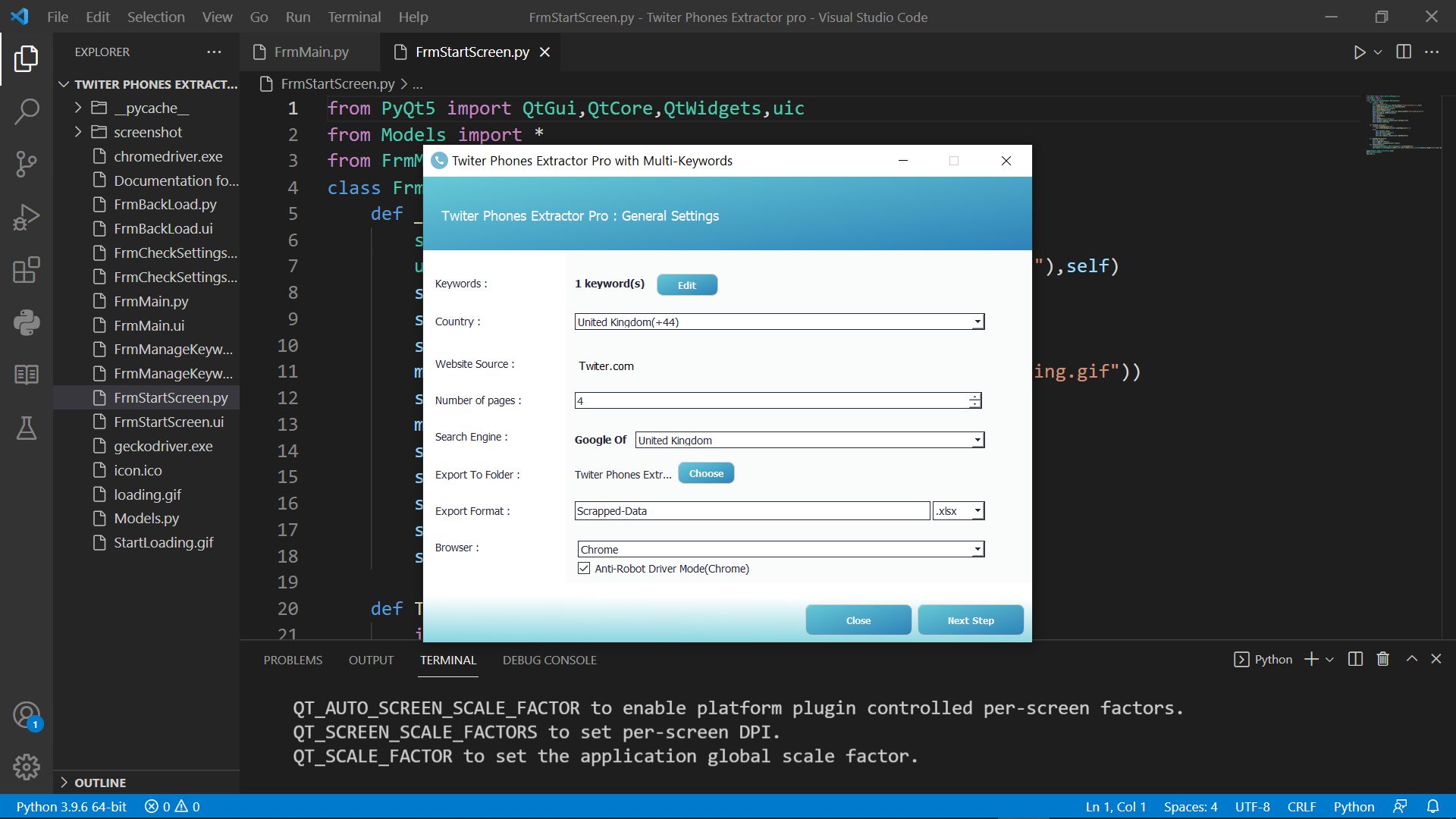Show errors and warnings count in status bar
This screenshot has width=1456, height=819.
(x=172, y=806)
